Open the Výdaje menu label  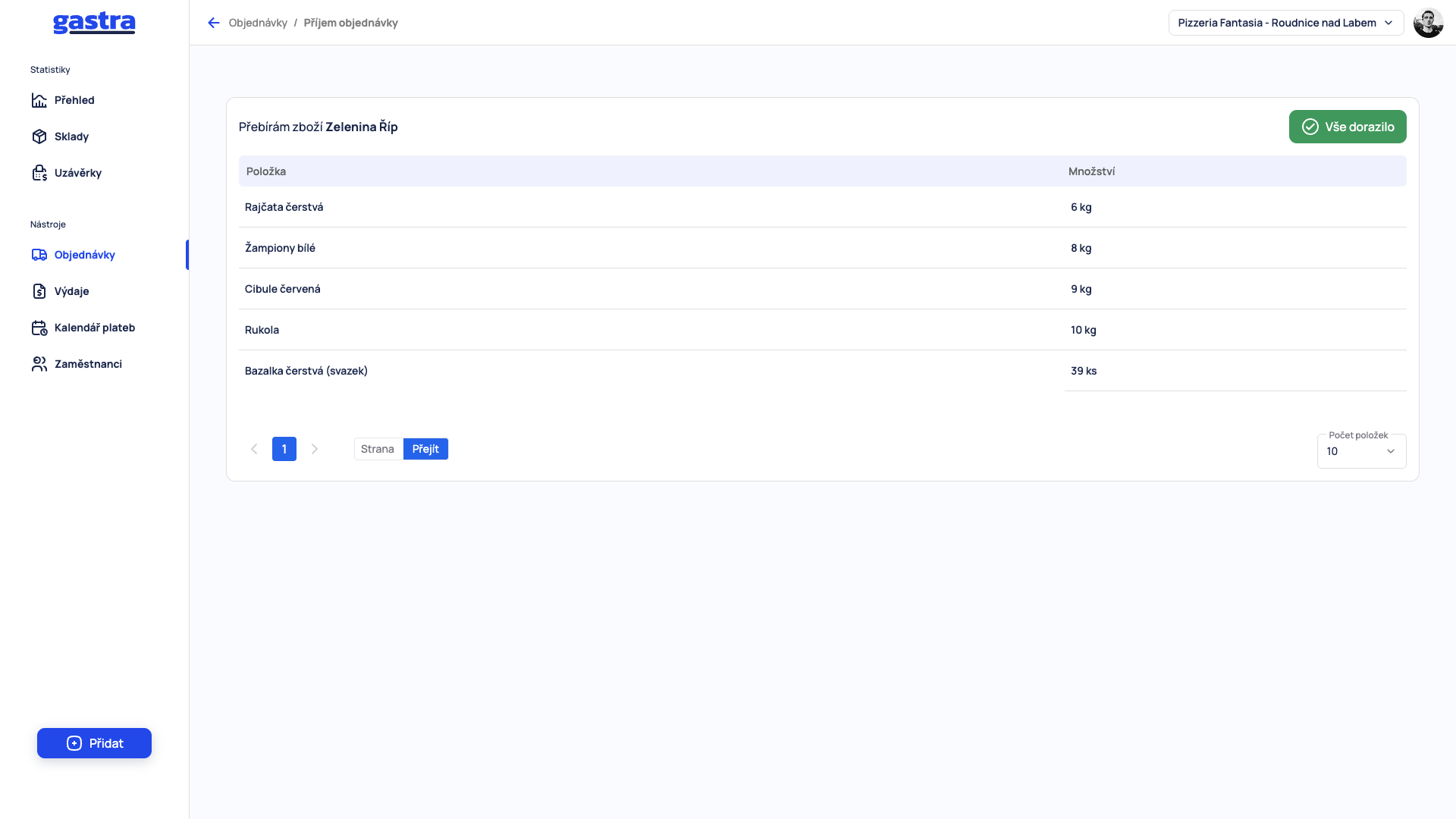(72, 291)
